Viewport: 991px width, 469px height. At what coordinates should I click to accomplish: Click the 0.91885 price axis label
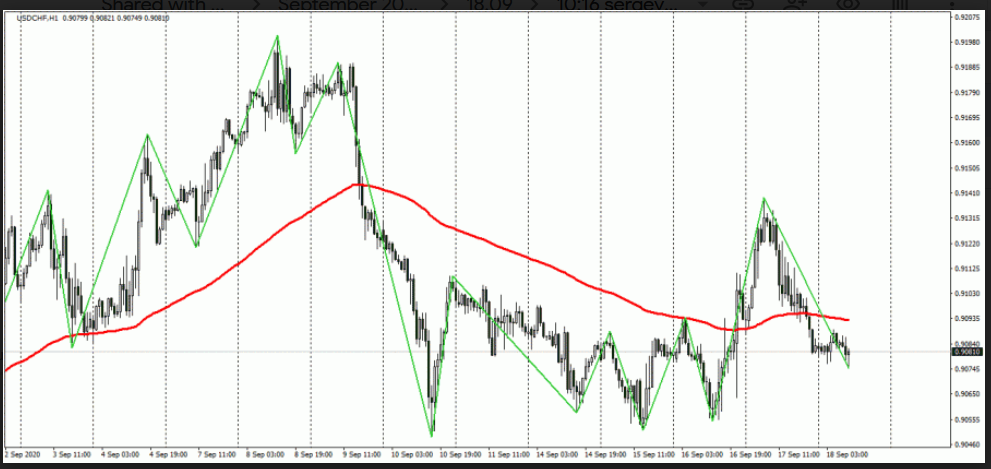tap(968, 68)
